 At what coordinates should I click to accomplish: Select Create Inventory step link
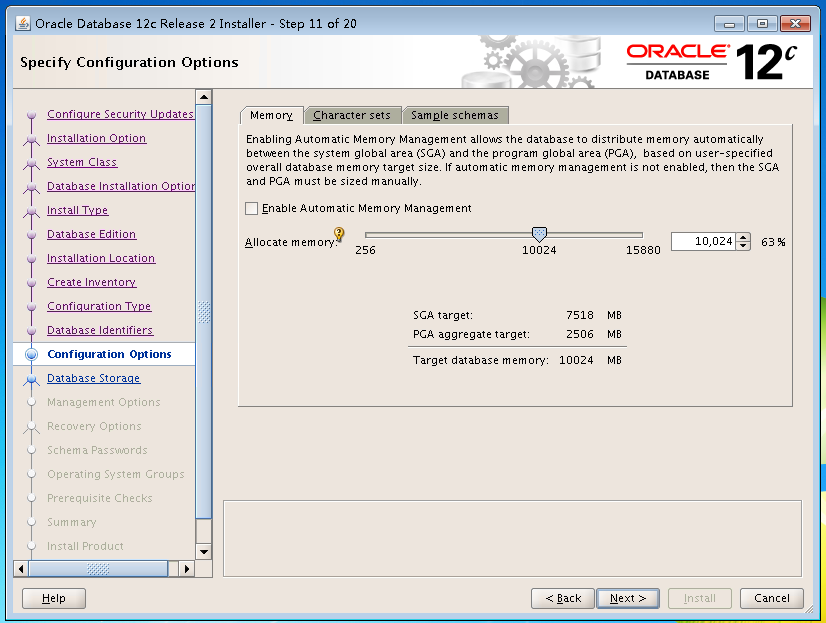coord(92,282)
